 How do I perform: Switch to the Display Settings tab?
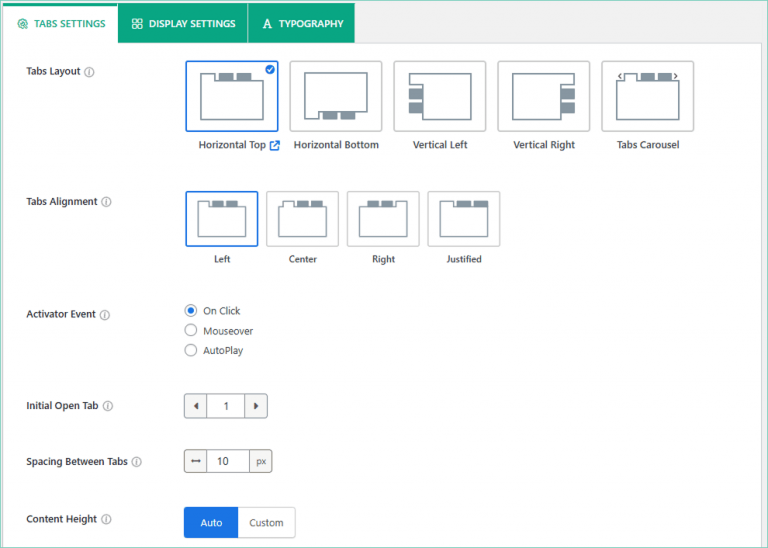[183, 24]
